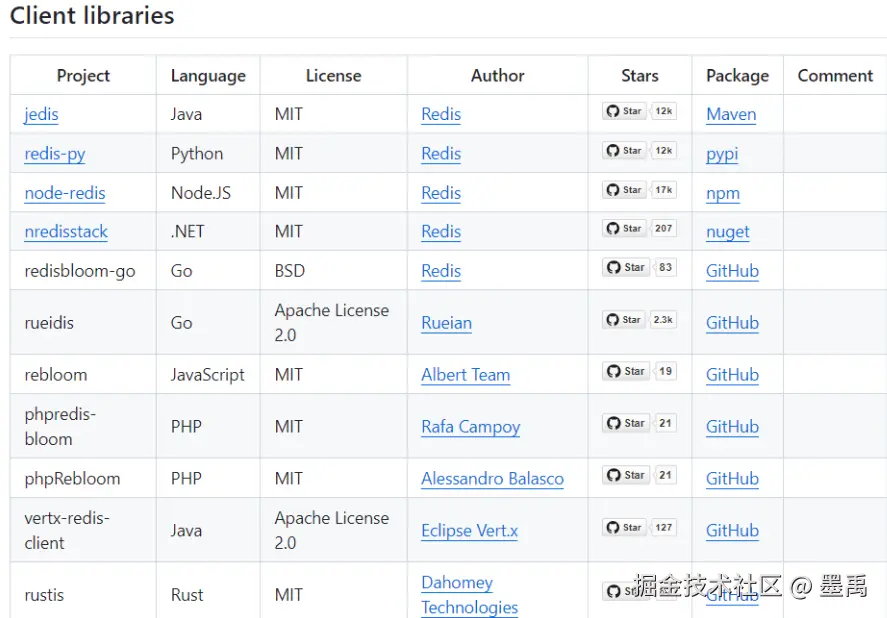Visit the Rueian author link
The height and width of the screenshot is (618, 887).
[x=446, y=323]
